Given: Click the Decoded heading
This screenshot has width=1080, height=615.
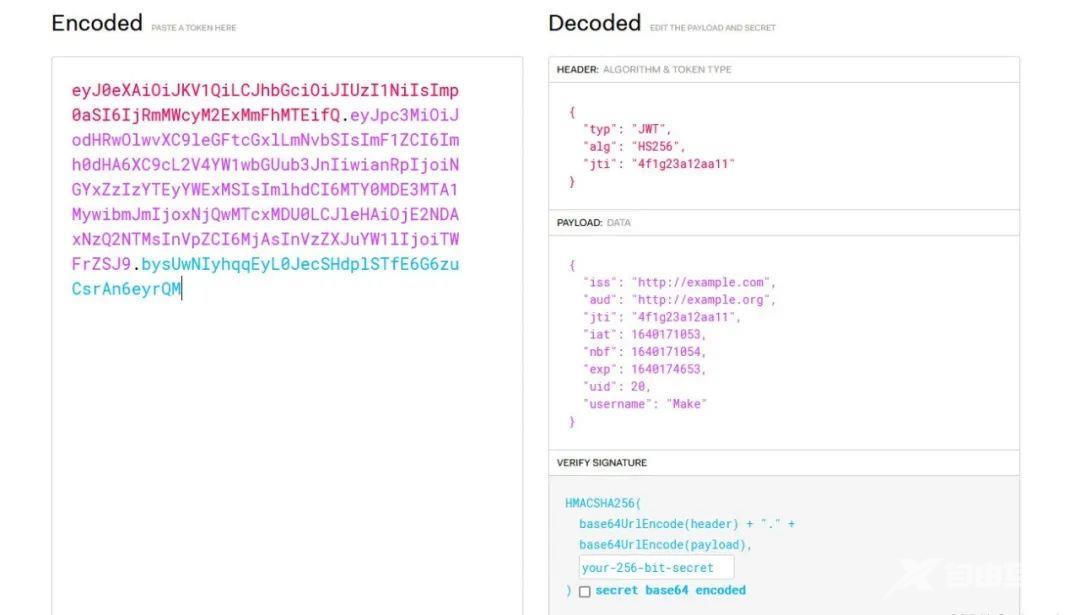Looking at the screenshot, I should 594,23.
